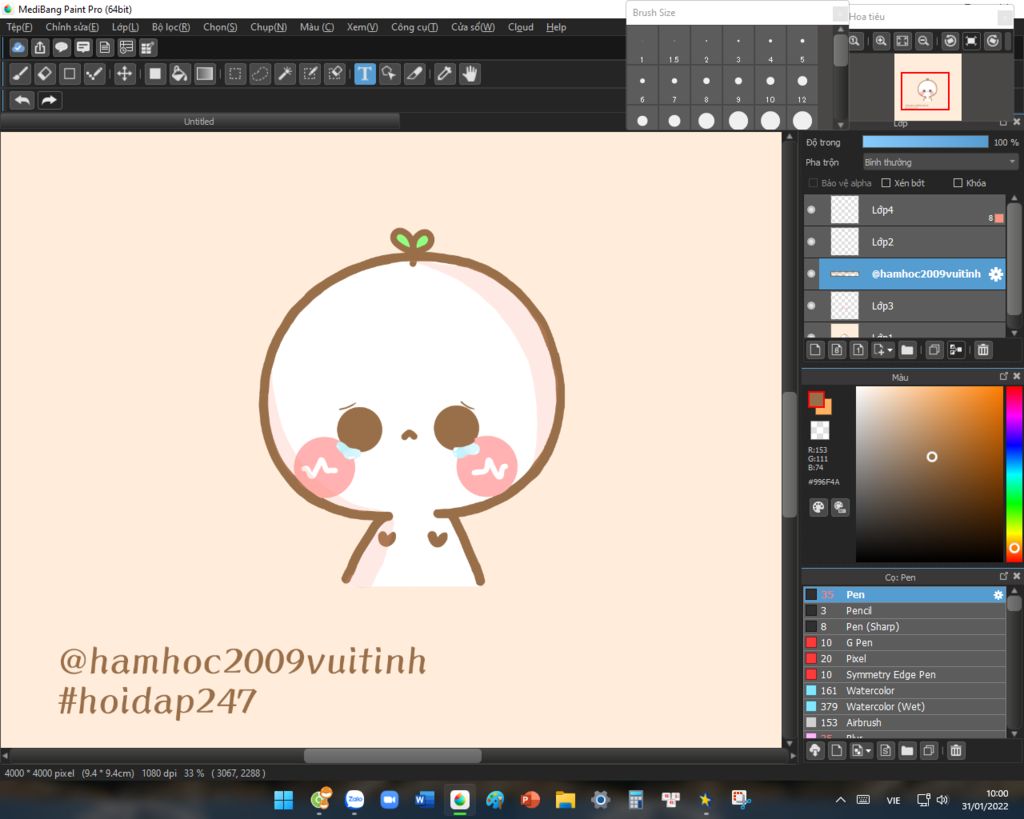Open the palette icon in Màu panel

818,507
